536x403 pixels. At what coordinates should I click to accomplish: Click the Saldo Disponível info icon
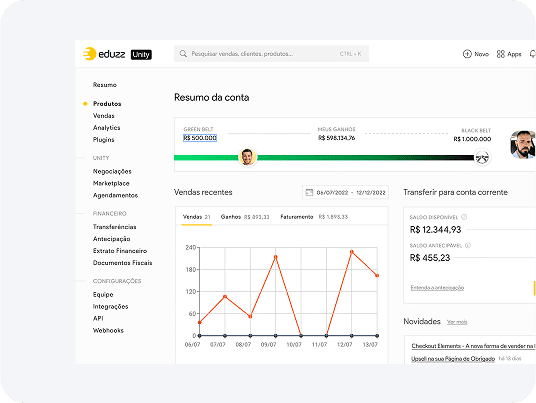pos(464,217)
